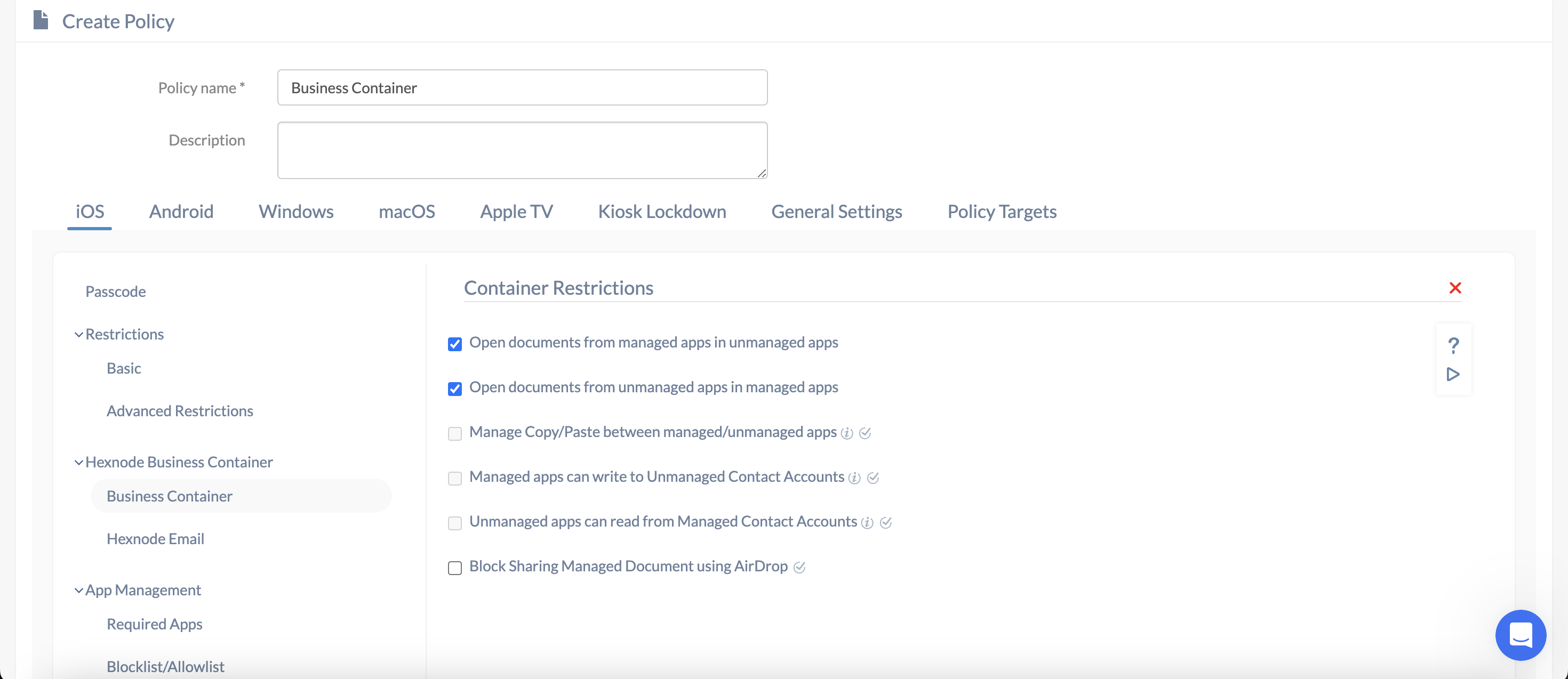Play the tutorial video icon

coord(1453,374)
